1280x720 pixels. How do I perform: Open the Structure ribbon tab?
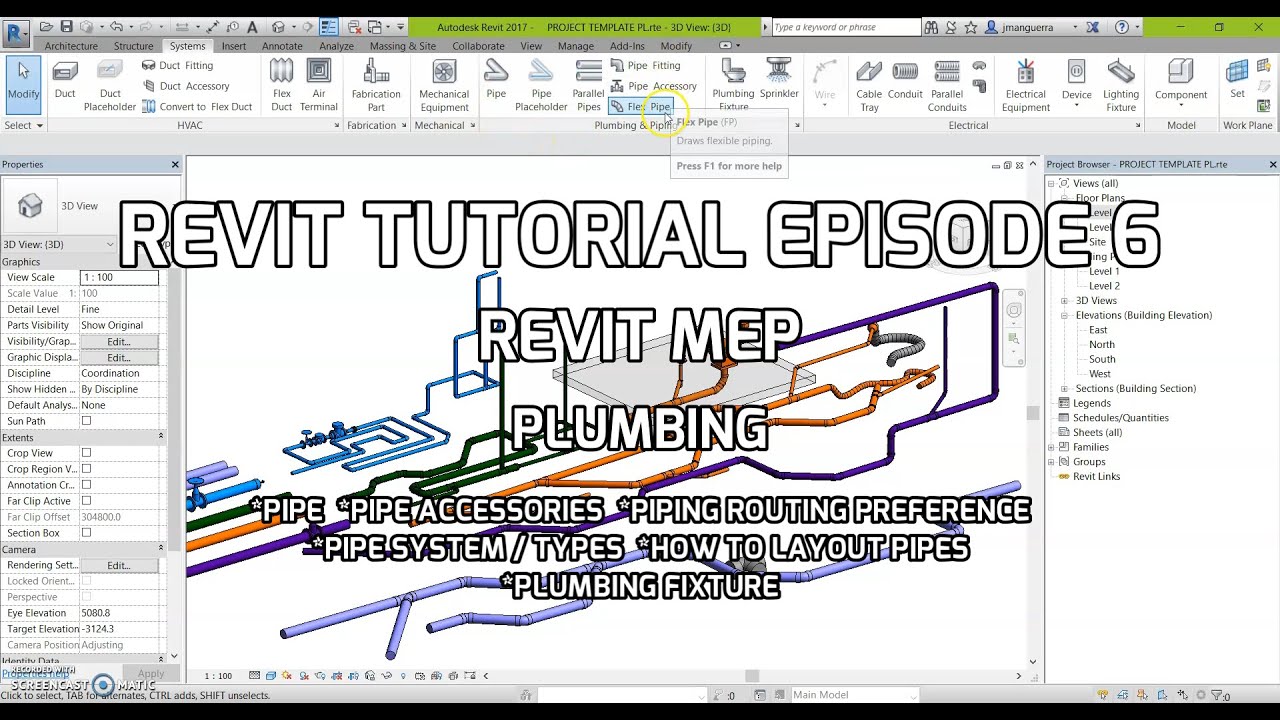[x=133, y=46]
